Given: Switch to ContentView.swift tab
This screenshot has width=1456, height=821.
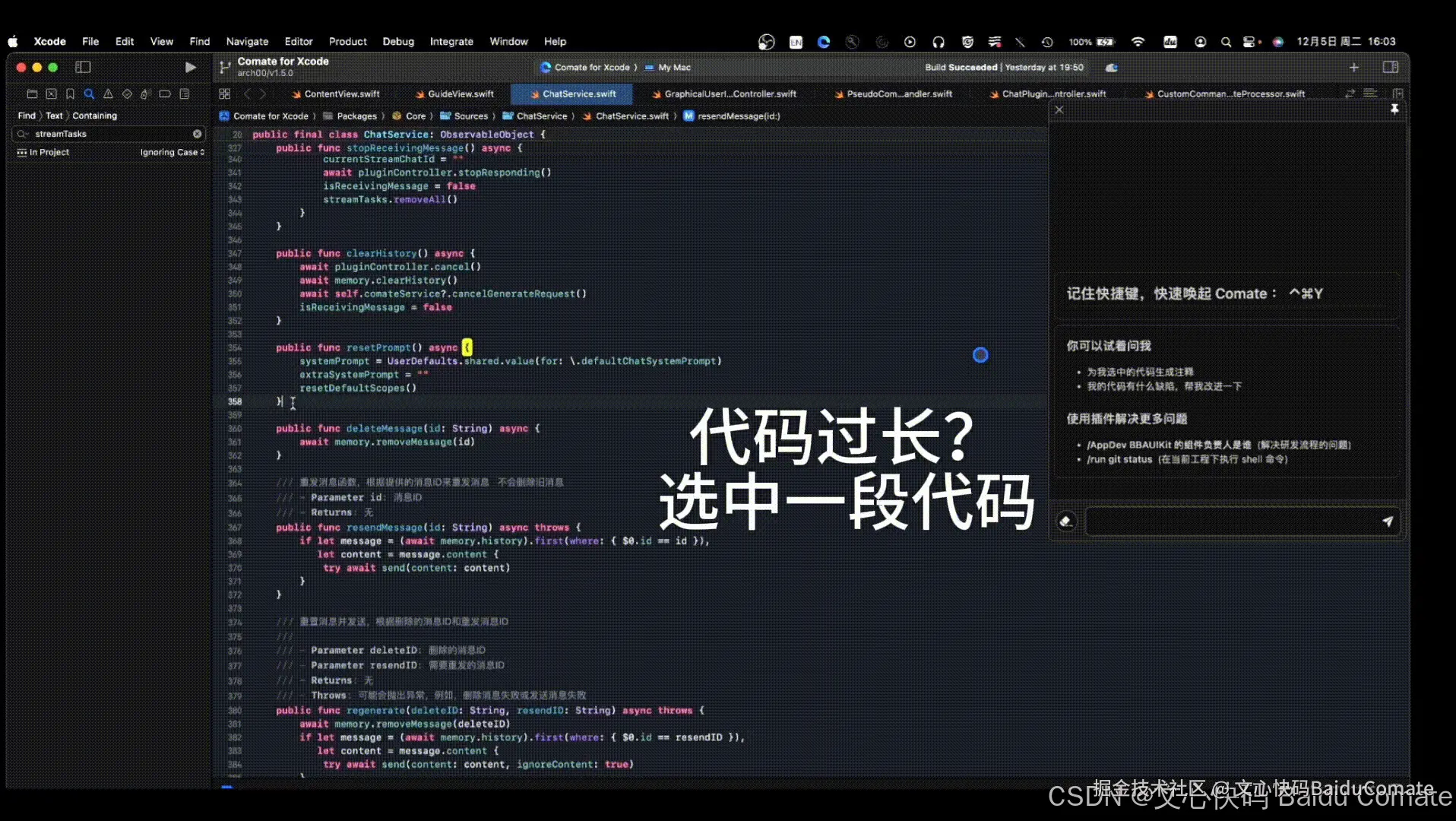Looking at the screenshot, I should [x=336, y=94].
